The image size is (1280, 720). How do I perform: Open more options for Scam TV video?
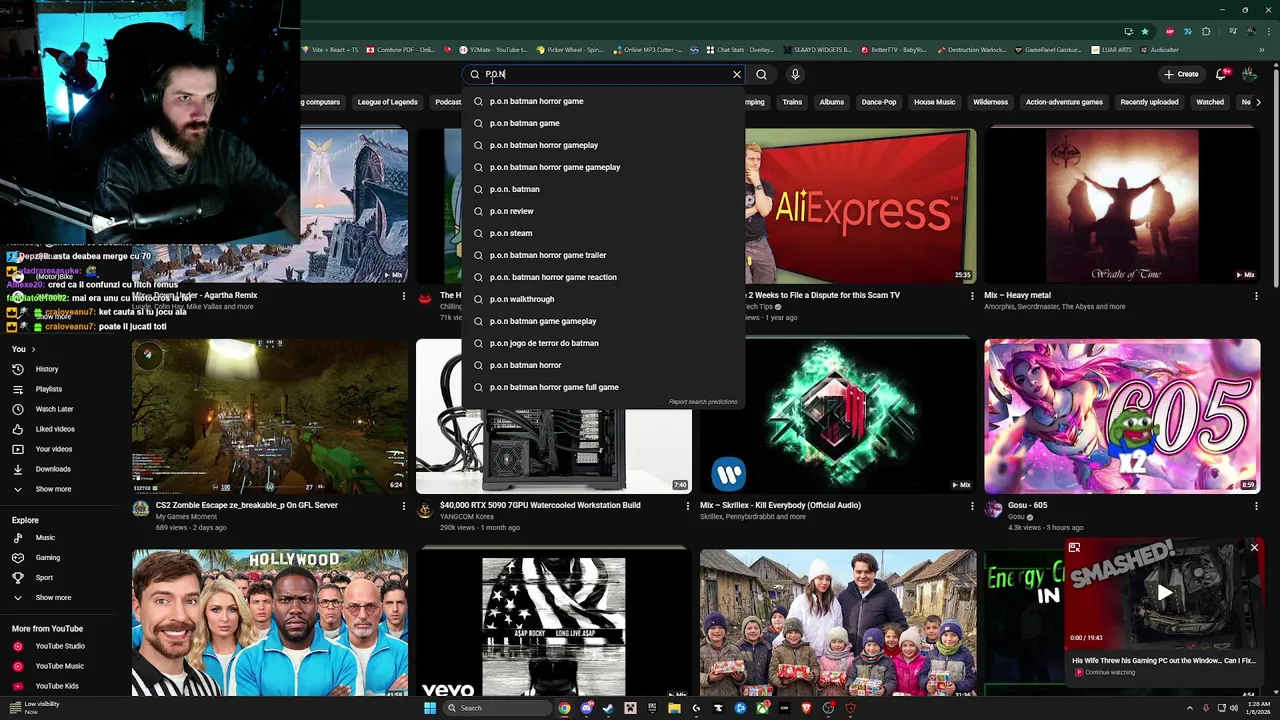point(971,296)
